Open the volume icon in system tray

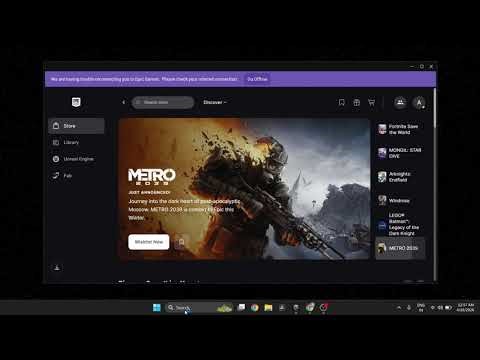pyautogui.click(x=440, y=308)
